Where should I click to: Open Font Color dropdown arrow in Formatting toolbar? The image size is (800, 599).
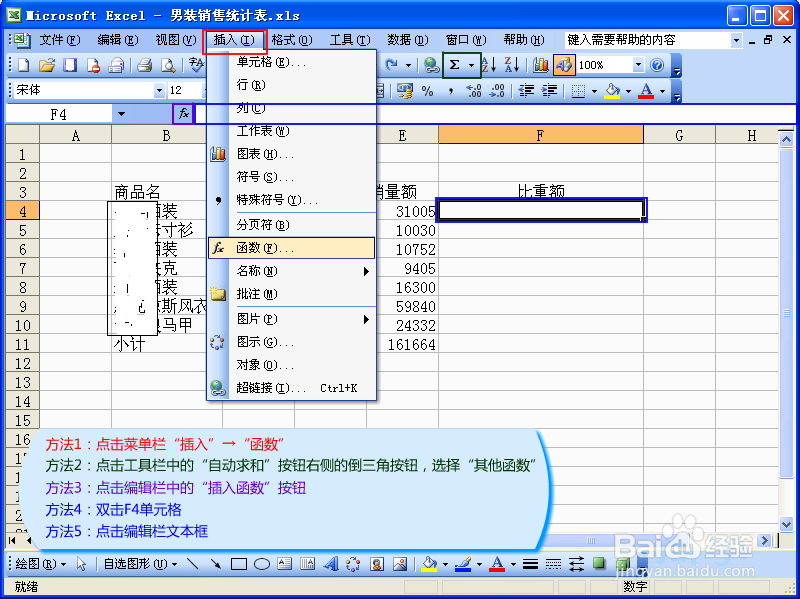coord(662,92)
